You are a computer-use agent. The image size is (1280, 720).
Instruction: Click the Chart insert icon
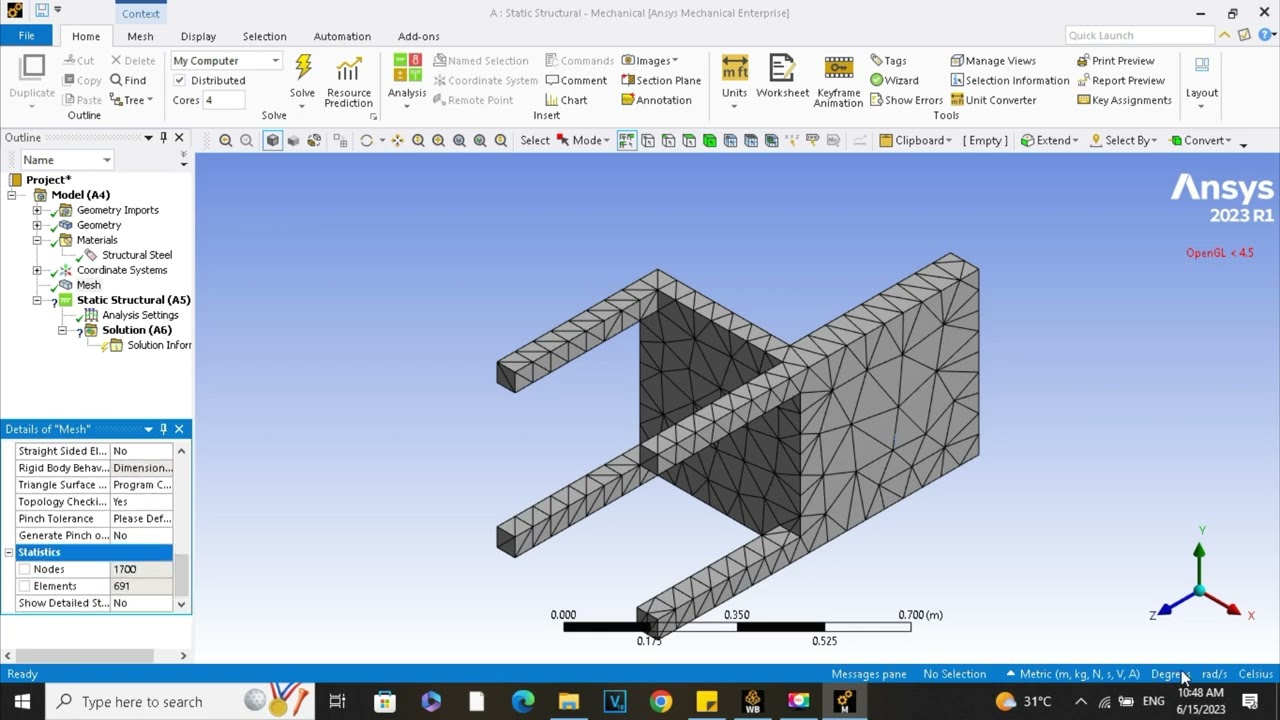566,100
